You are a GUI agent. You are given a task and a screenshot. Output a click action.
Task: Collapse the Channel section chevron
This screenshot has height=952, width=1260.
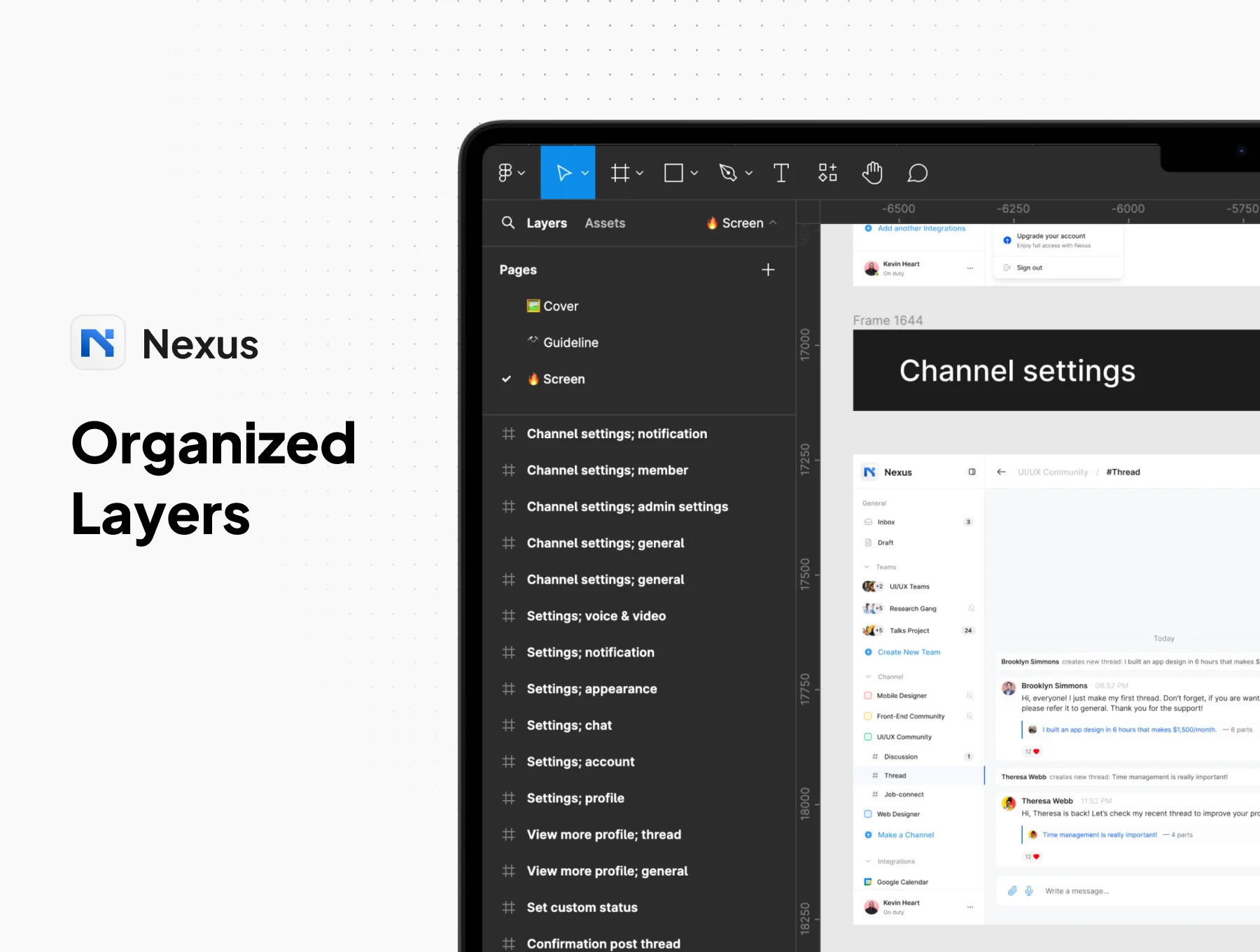tap(869, 677)
